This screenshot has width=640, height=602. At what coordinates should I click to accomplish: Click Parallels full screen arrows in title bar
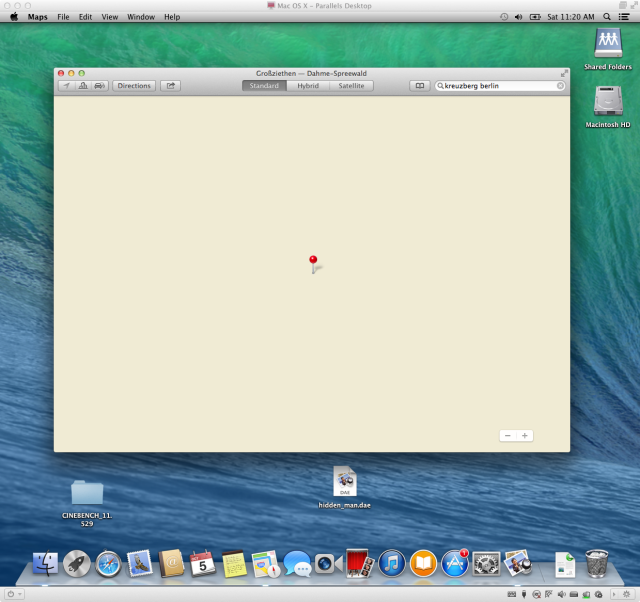click(634, 5)
